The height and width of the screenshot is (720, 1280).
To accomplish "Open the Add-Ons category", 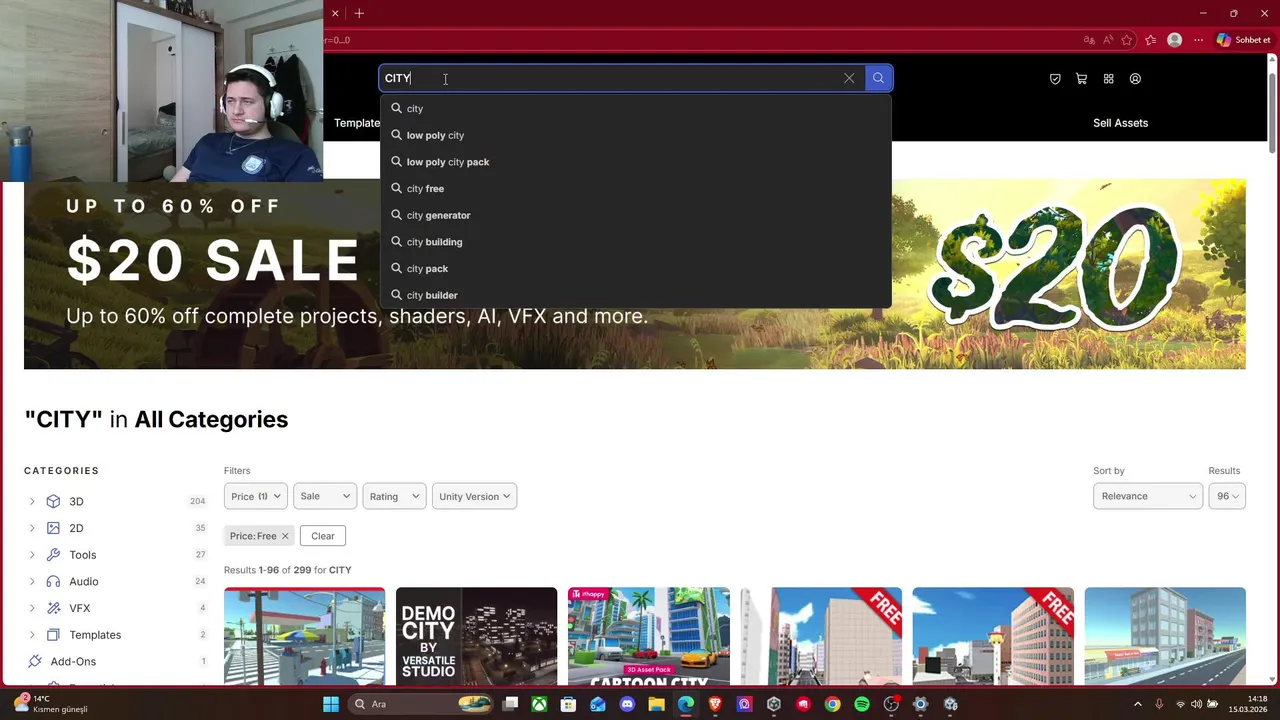I will [73, 662].
